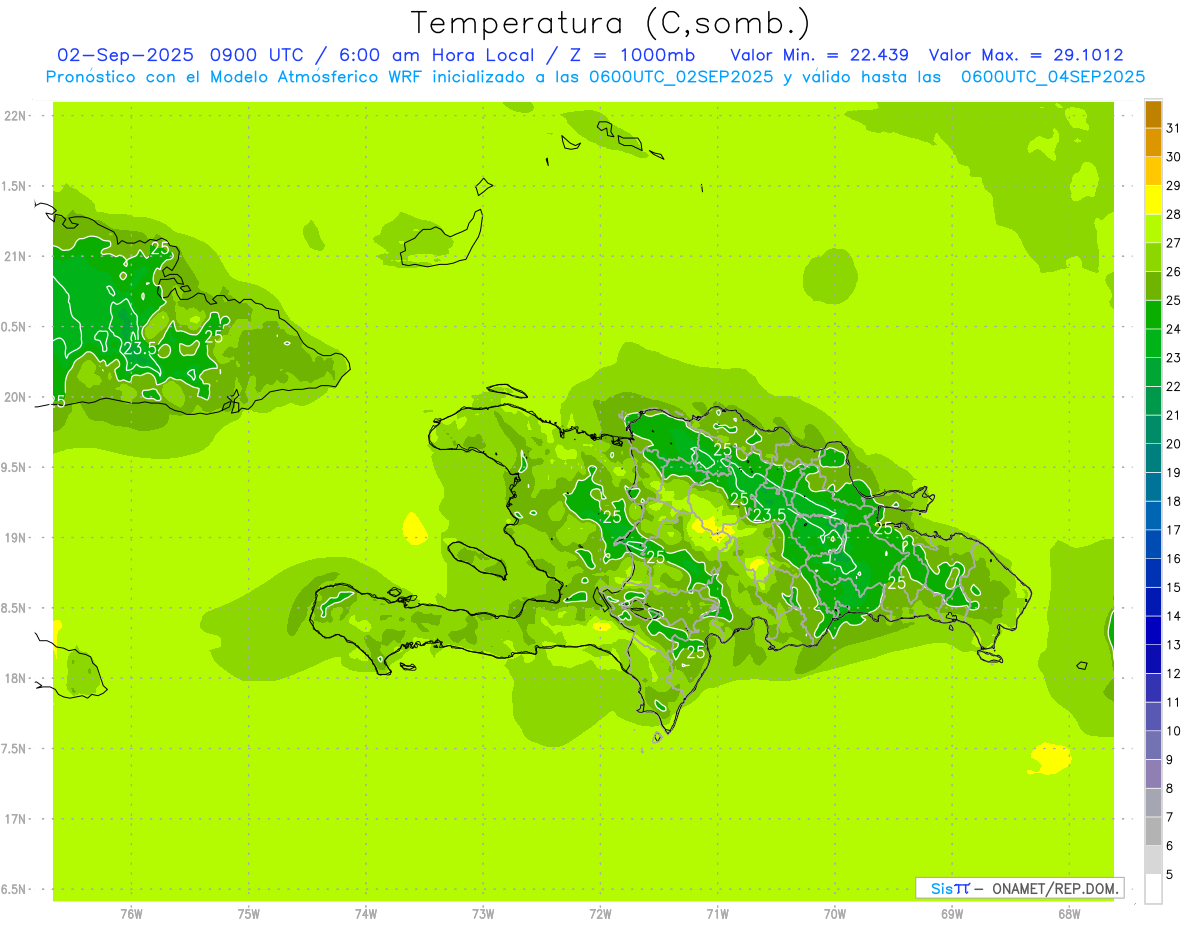The height and width of the screenshot is (927, 1200).
Task: Click longitude axis label 76W
Action: (131, 913)
